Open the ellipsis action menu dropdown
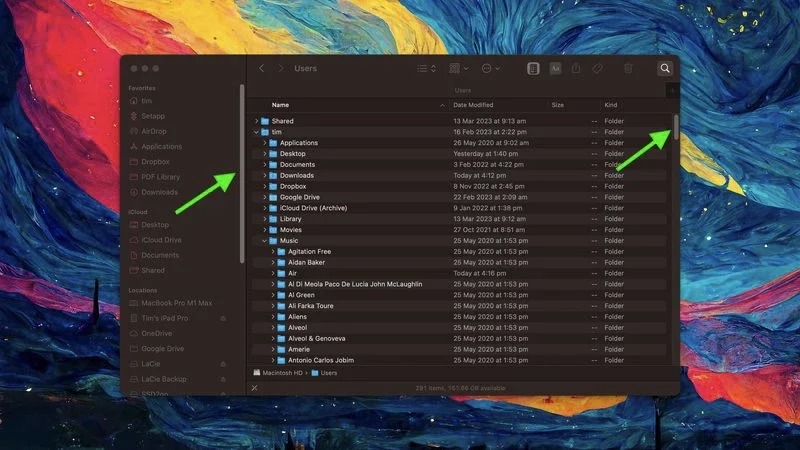The height and width of the screenshot is (450, 800). click(491, 68)
